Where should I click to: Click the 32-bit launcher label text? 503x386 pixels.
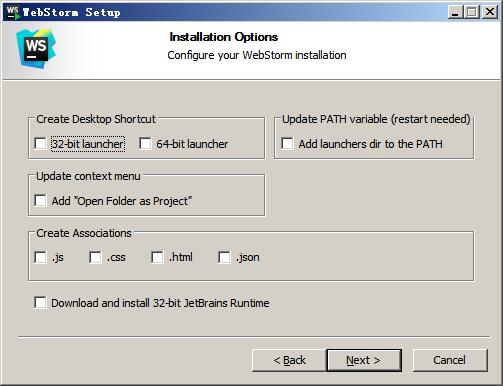tap(88, 144)
